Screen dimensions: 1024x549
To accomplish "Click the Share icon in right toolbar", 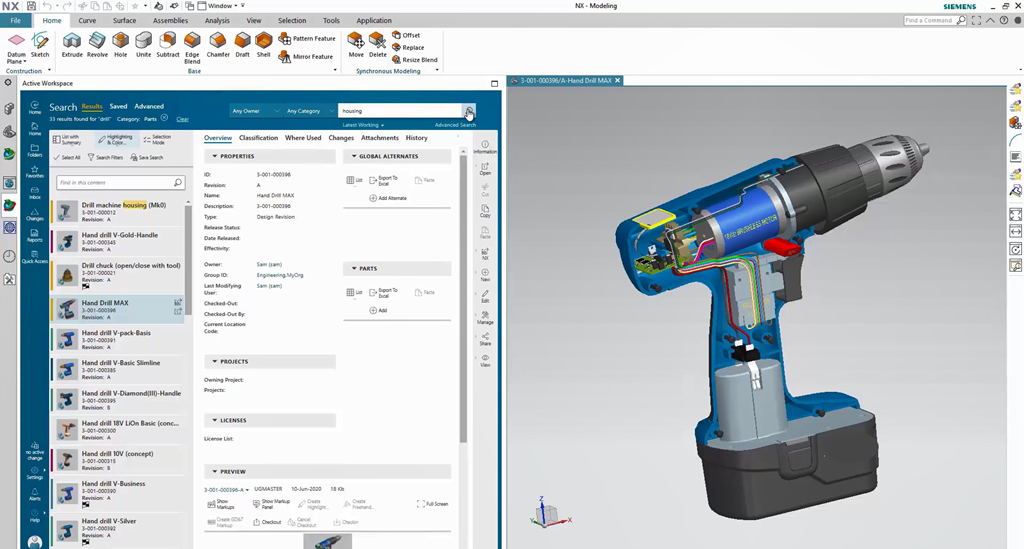I will click(x=485, y=337).
